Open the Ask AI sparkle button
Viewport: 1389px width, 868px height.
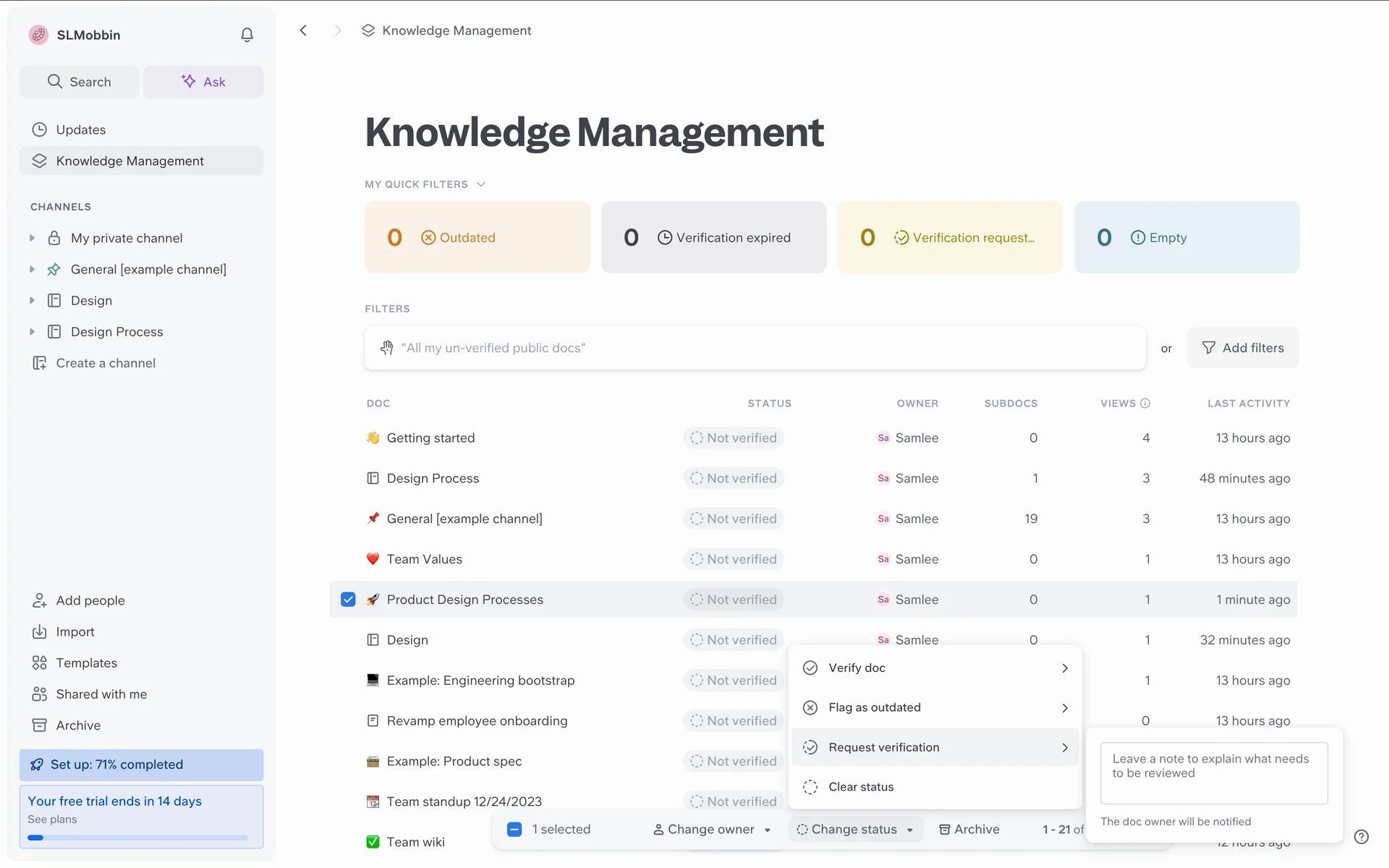[203, 82]
